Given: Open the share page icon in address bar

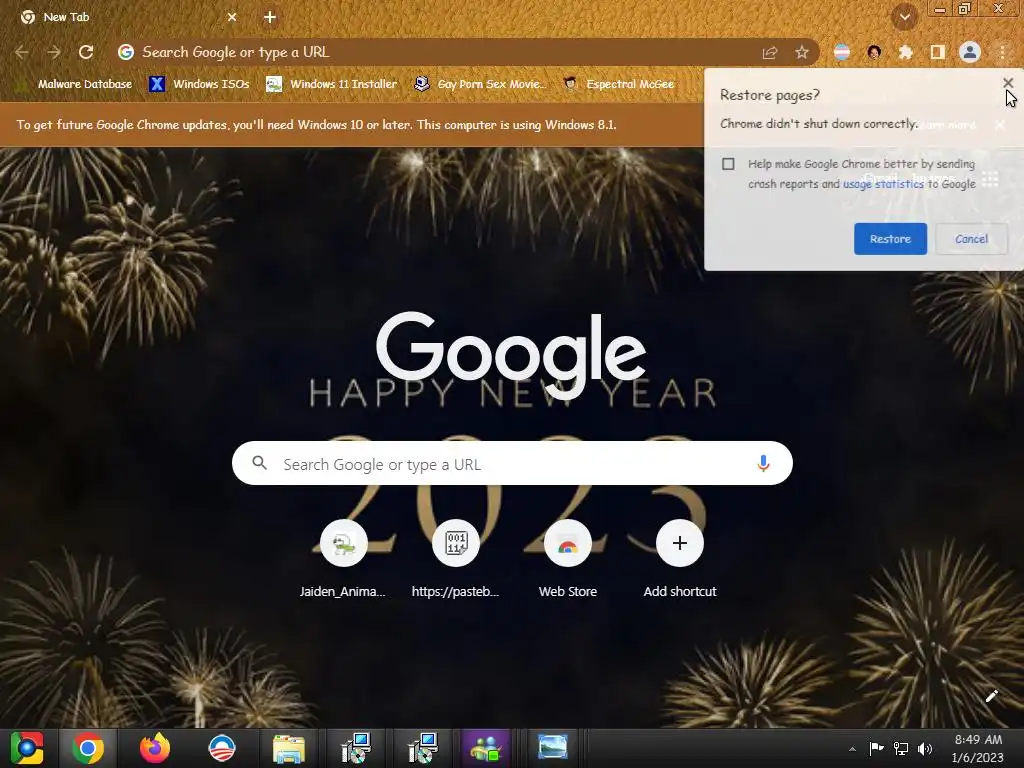Looking at the screenshot, I should (x=770, y=53).
